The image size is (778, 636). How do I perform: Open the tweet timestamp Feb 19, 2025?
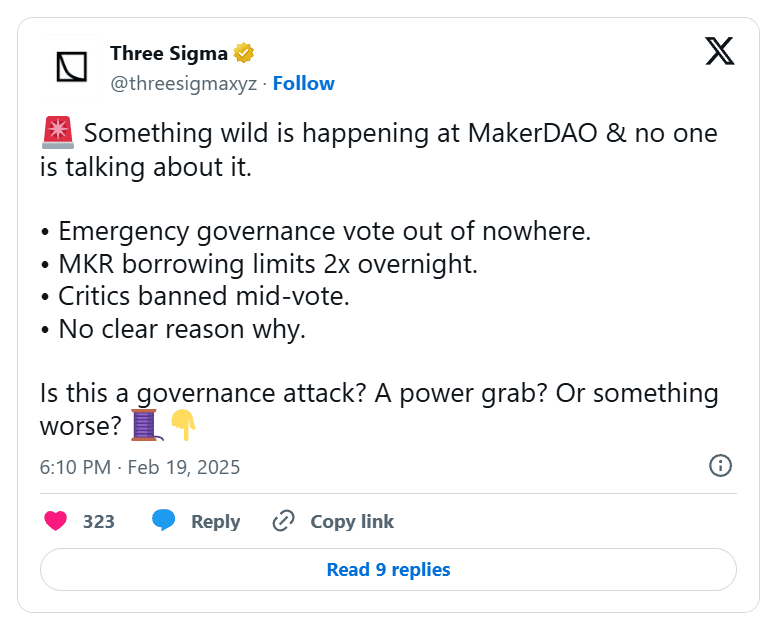click(x=140, y=467)
